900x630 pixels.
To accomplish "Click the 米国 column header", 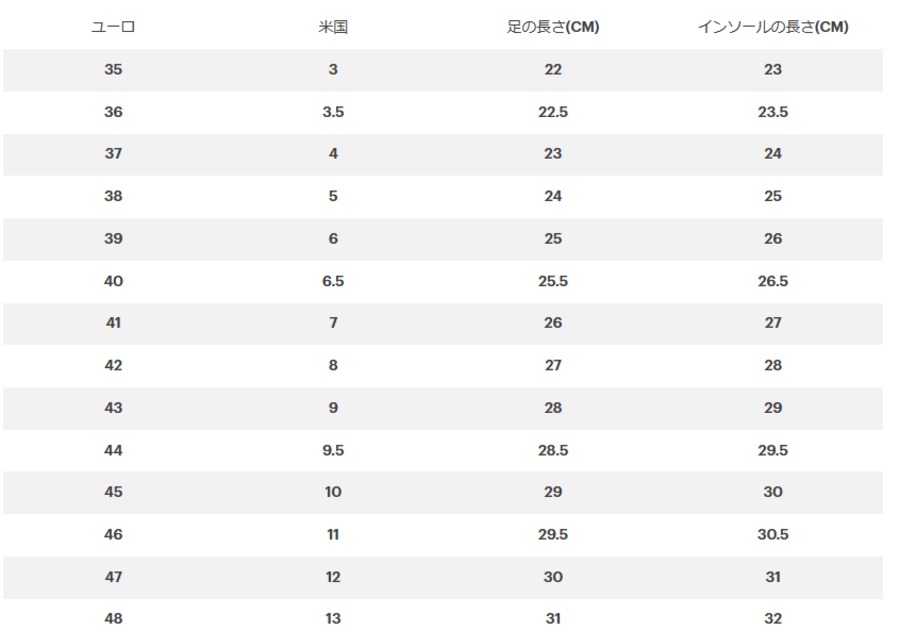I will coord(333,26).
